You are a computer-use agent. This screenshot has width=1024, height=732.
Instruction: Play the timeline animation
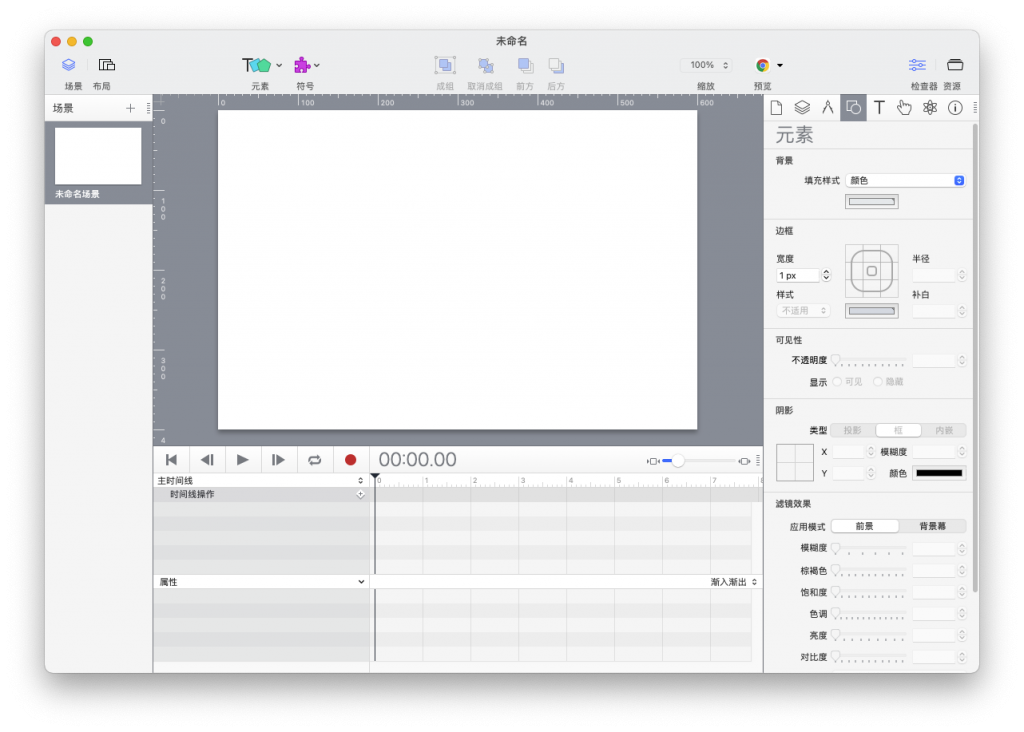(242, 460)
